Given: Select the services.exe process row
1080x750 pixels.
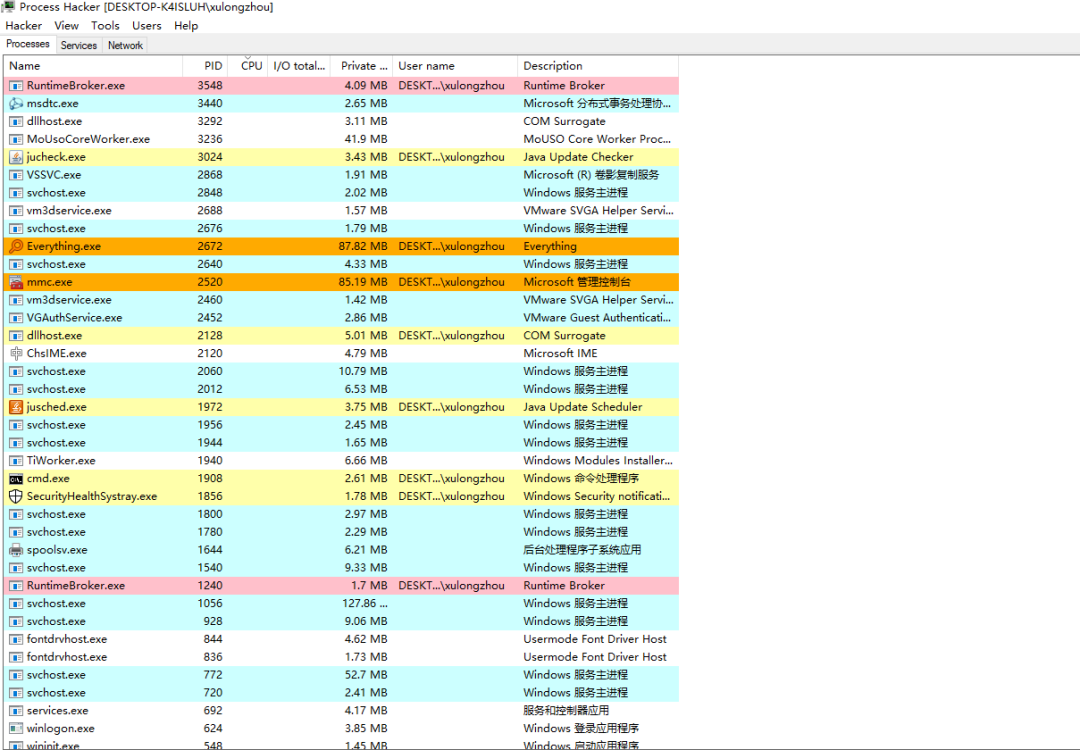Looking at the screenshot, I should (341, 711).
